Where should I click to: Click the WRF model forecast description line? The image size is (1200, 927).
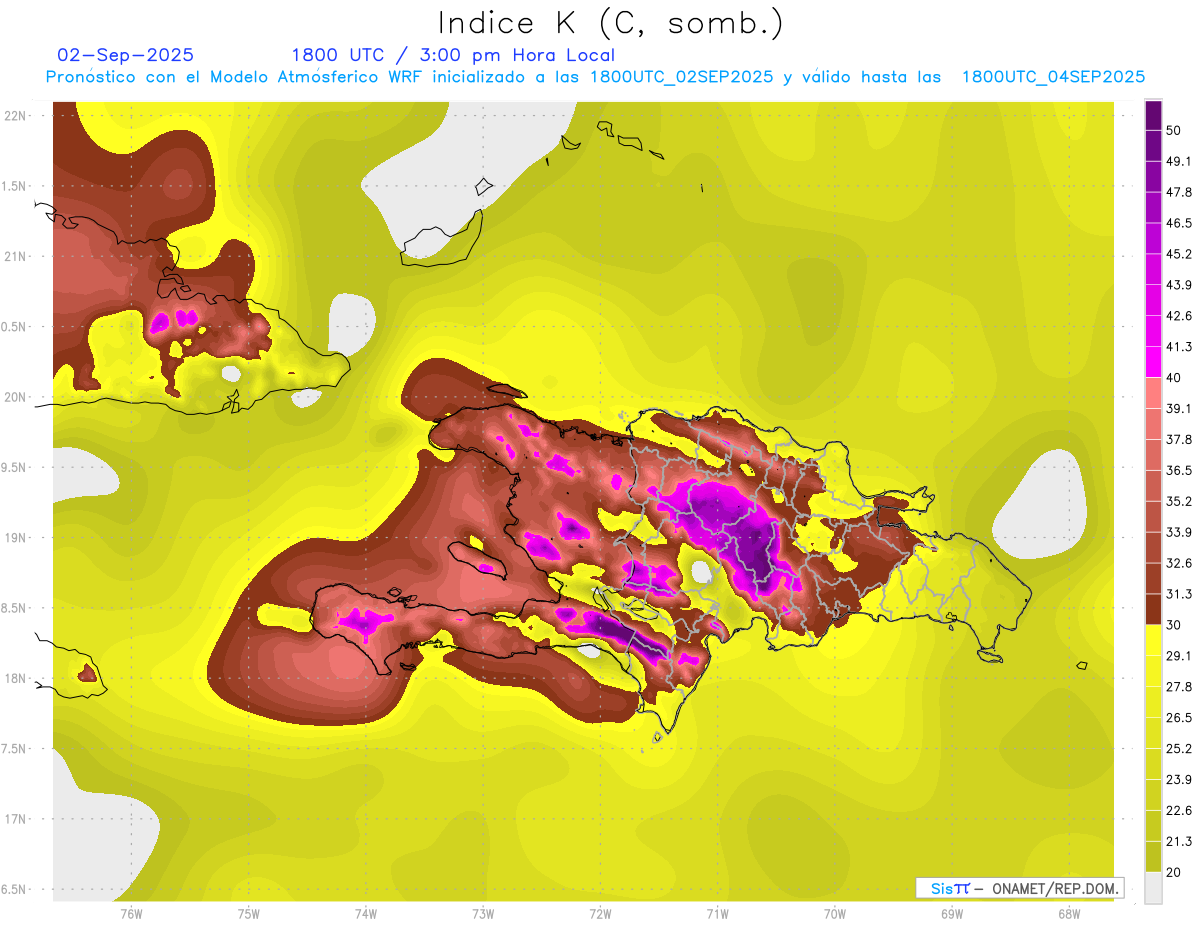pyautogui.click(x=595, y=77)
